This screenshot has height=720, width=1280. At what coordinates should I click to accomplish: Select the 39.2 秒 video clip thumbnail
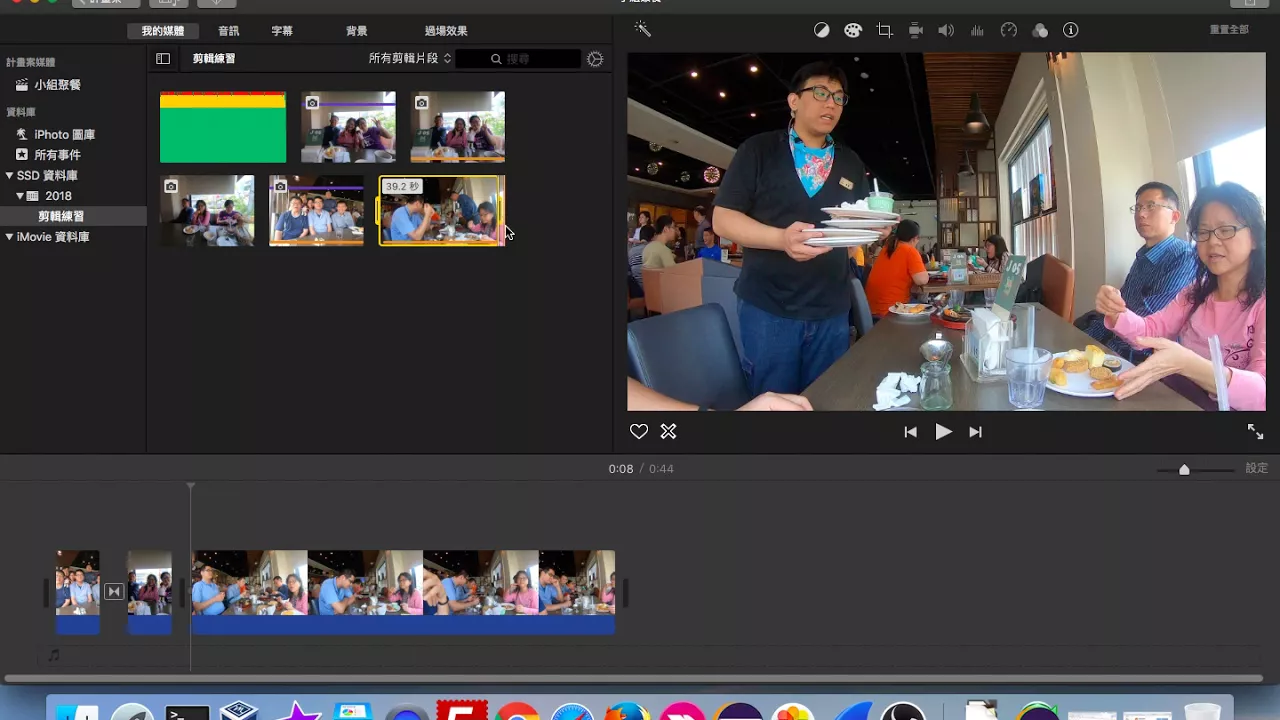pyautogui.click(x=442, y=211)
